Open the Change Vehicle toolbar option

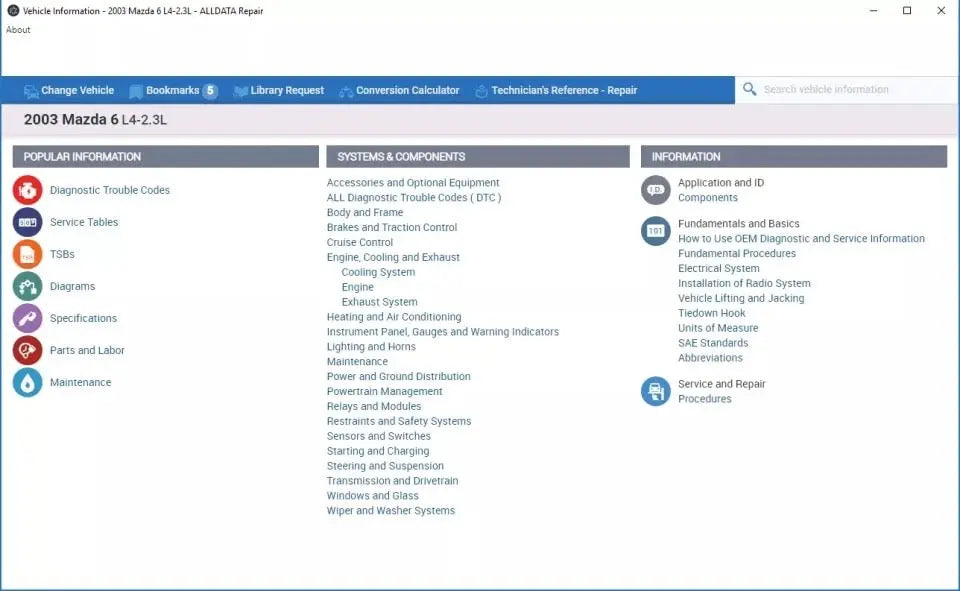click(x=69, y=91)
